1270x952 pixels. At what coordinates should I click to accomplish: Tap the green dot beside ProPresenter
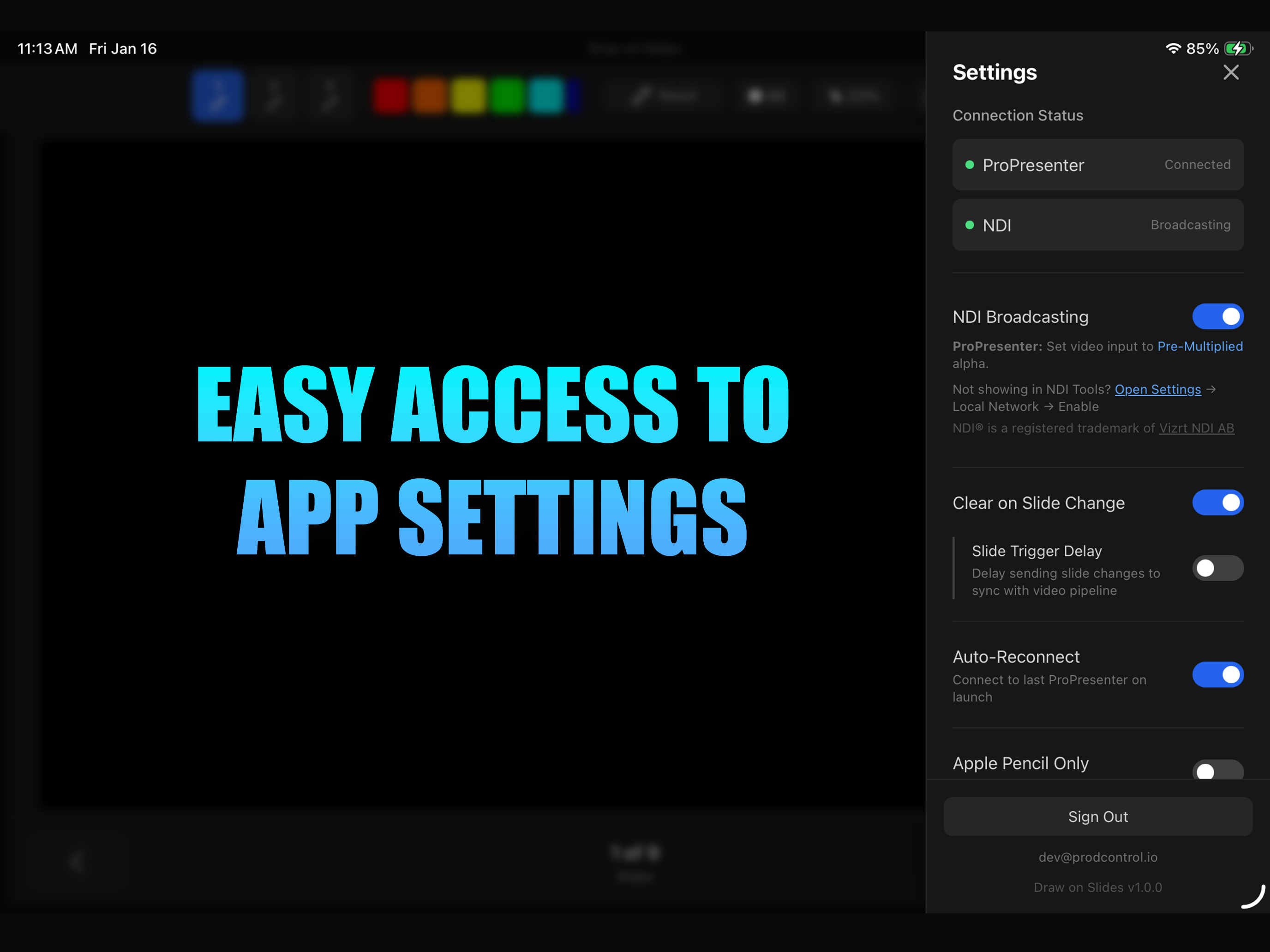point(970,165)
